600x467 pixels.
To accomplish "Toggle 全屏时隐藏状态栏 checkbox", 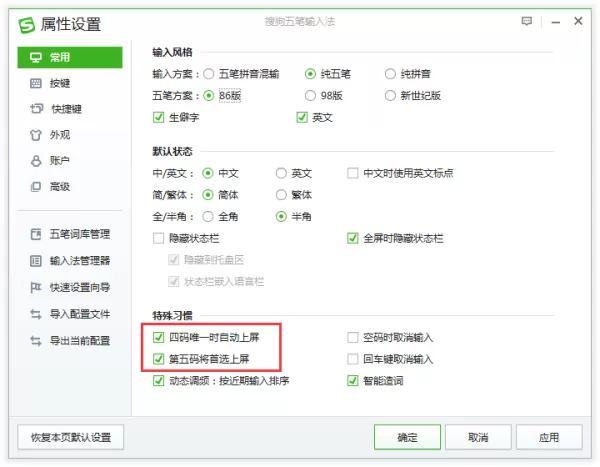I will [352, 238].
